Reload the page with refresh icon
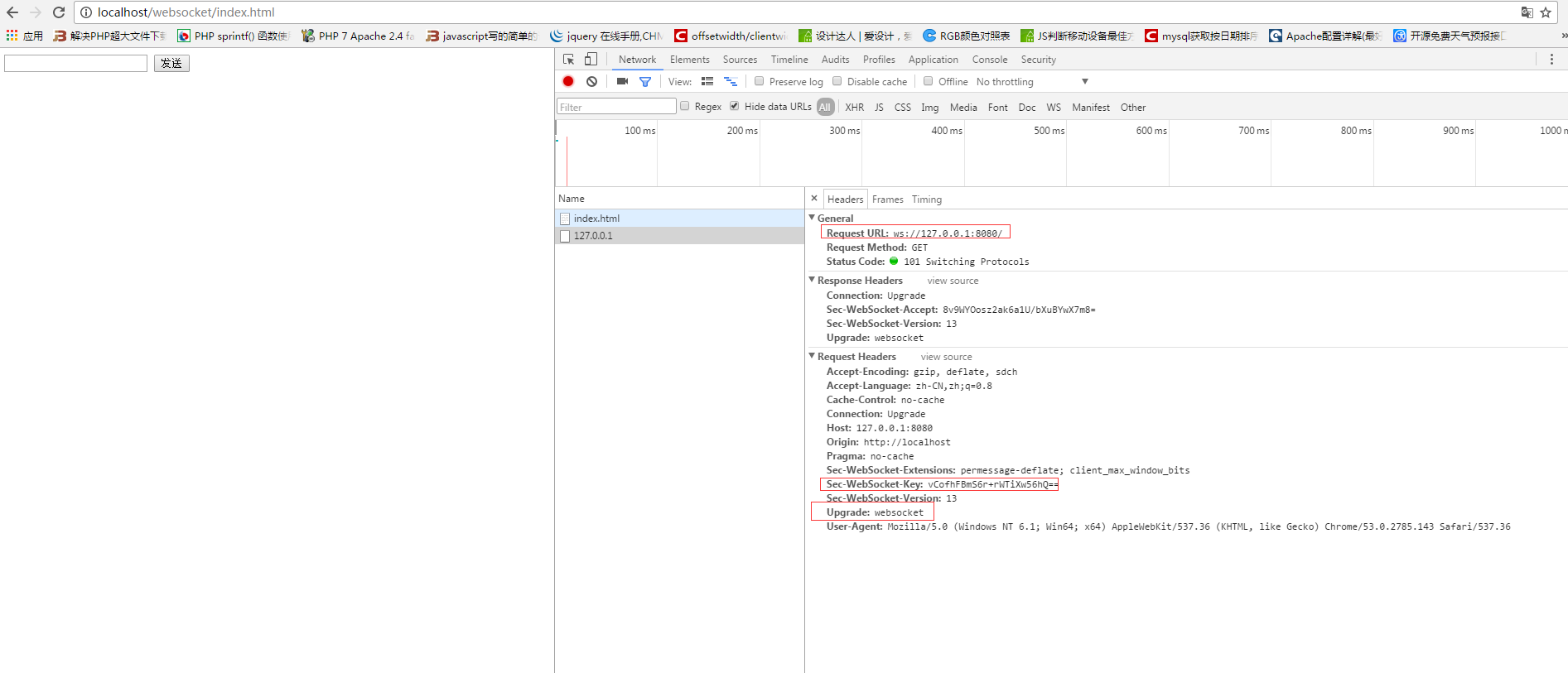The image size is (1568, 673). [59, 12]
